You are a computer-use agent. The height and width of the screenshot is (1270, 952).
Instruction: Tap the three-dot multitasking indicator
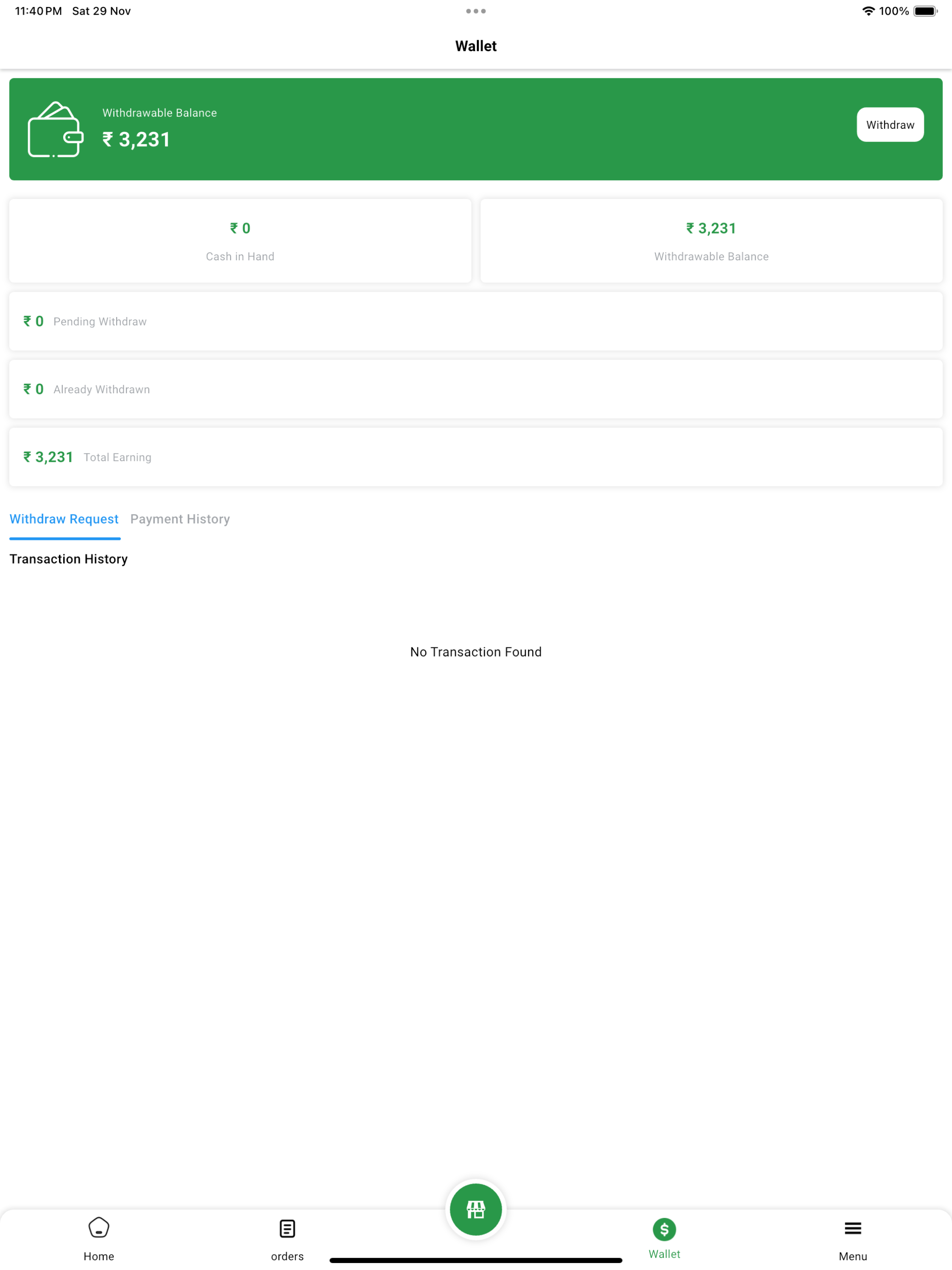click(476, 11)
